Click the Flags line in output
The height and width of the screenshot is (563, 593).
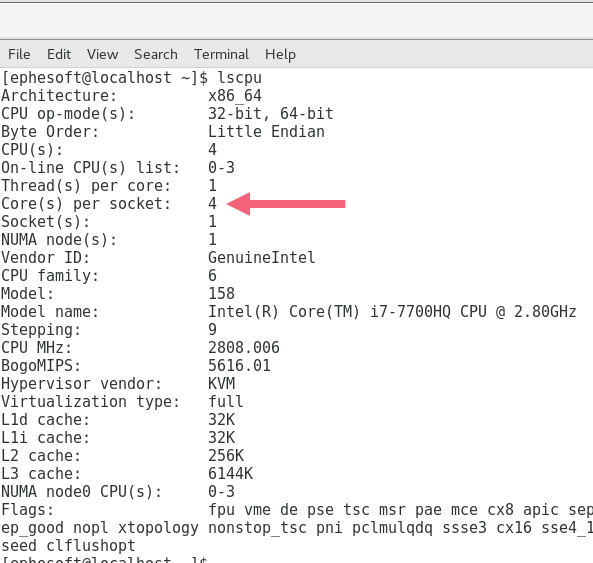296,510
